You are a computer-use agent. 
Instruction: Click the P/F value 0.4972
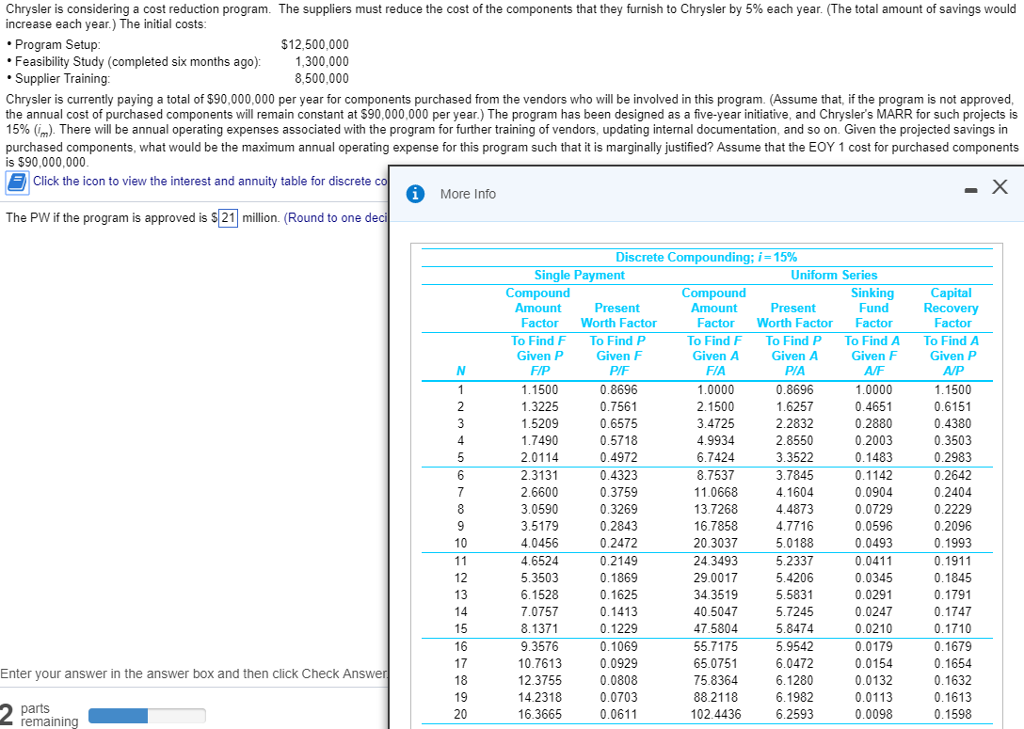pos(618,457)
